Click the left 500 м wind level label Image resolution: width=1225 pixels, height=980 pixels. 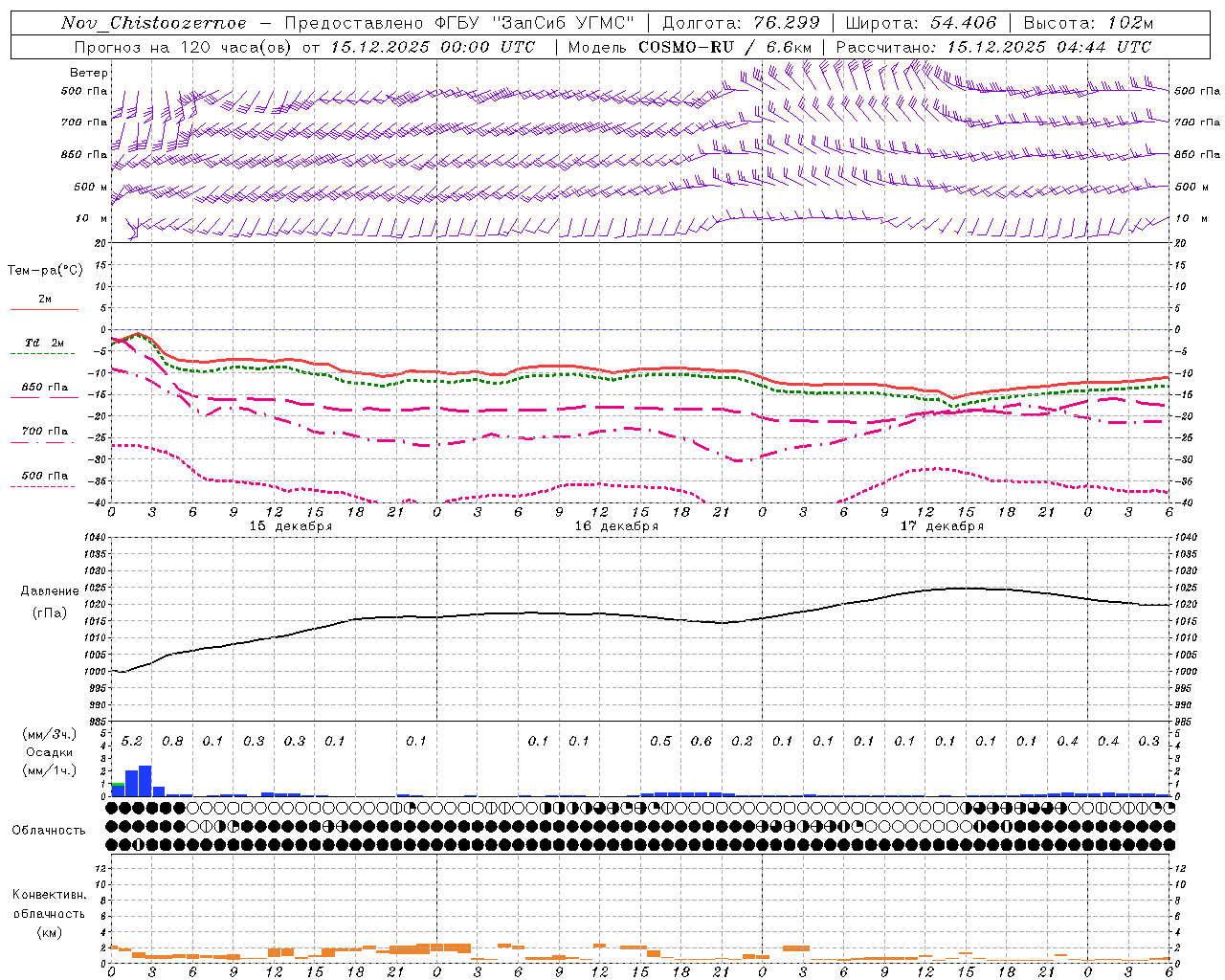click(91, 187)
